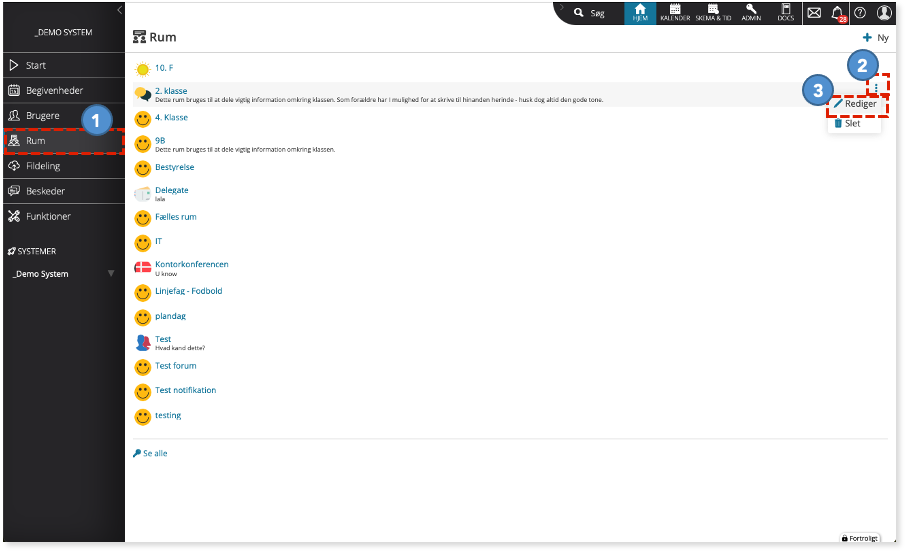907x554 pixels.
Task: Open the Kalender toolbar icon
Action: click(675, 13)
